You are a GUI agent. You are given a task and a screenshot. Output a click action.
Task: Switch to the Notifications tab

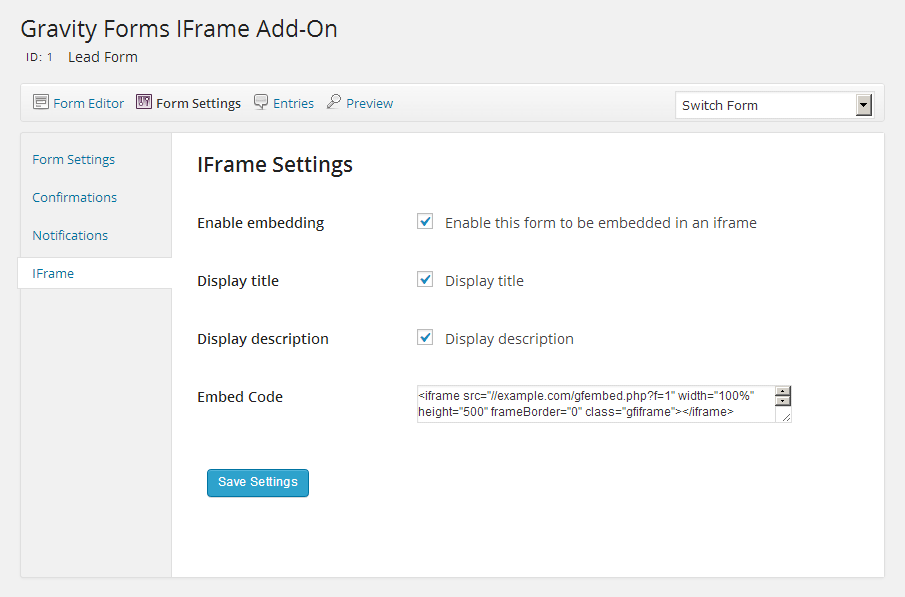[70, 235]
